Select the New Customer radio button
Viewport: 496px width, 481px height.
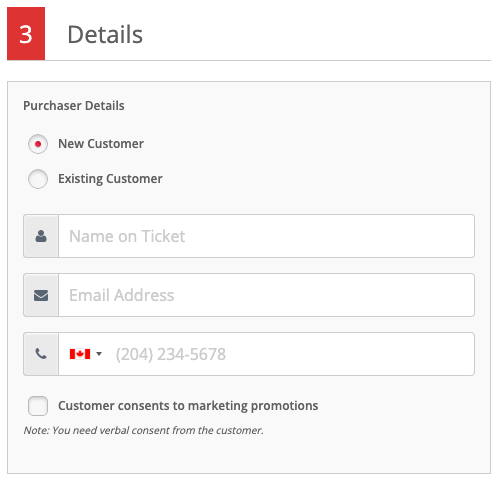coord(38,144)
